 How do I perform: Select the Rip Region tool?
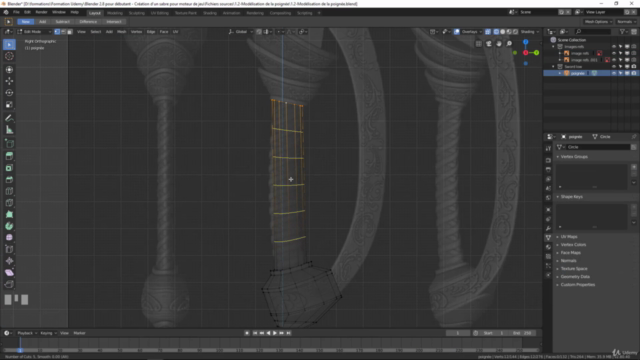[9, 284]
